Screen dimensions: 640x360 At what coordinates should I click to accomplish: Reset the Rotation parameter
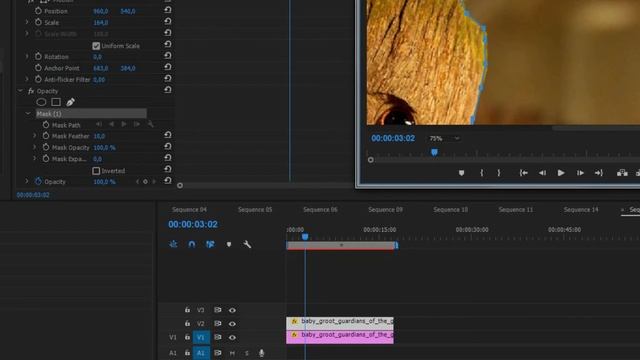pyautogui.click(x=167, y=56)
